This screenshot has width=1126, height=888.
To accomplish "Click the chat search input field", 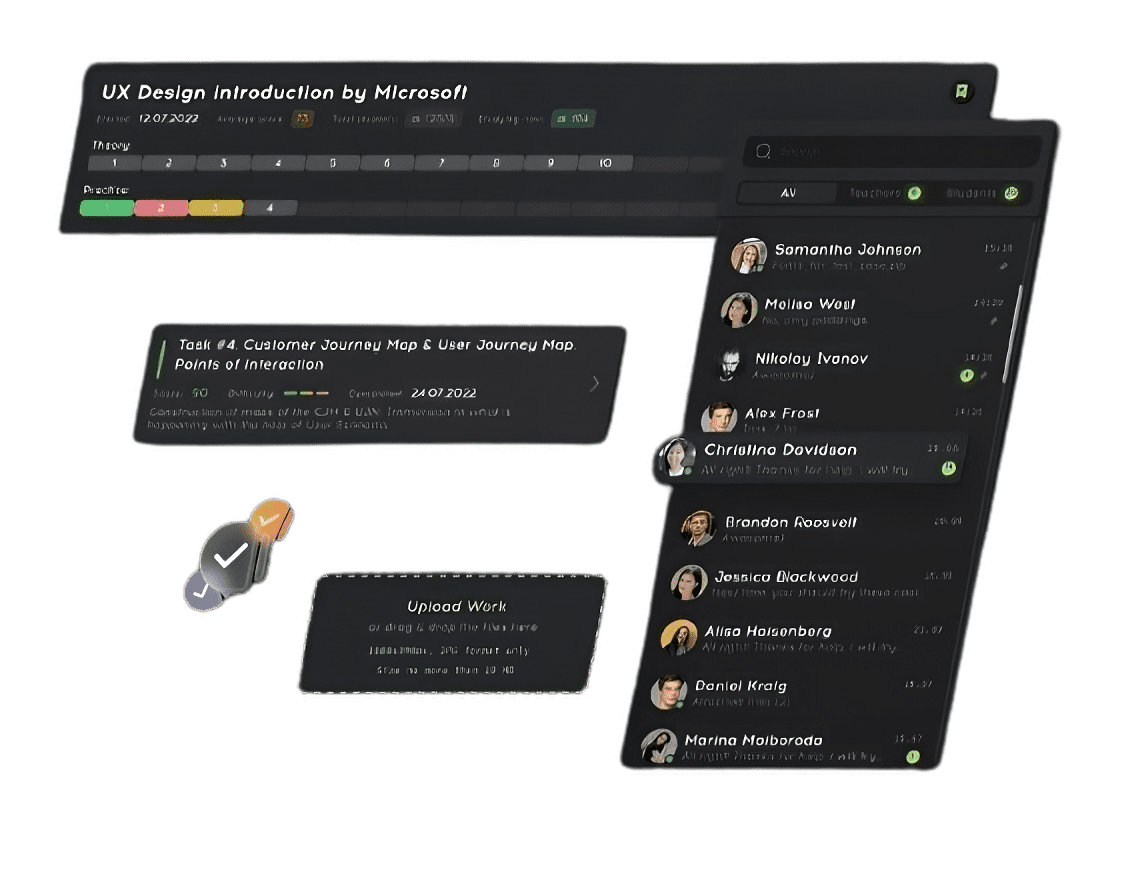I will (x=892, y=151).
